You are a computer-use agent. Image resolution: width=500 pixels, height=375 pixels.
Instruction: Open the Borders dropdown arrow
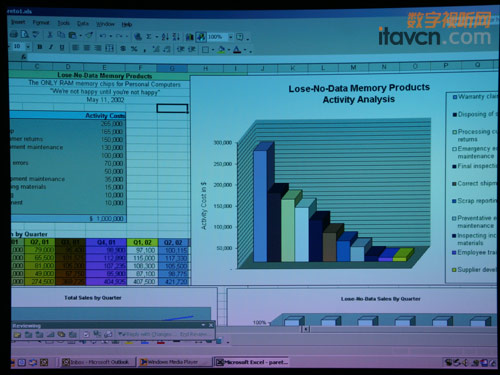pos(213,50)
